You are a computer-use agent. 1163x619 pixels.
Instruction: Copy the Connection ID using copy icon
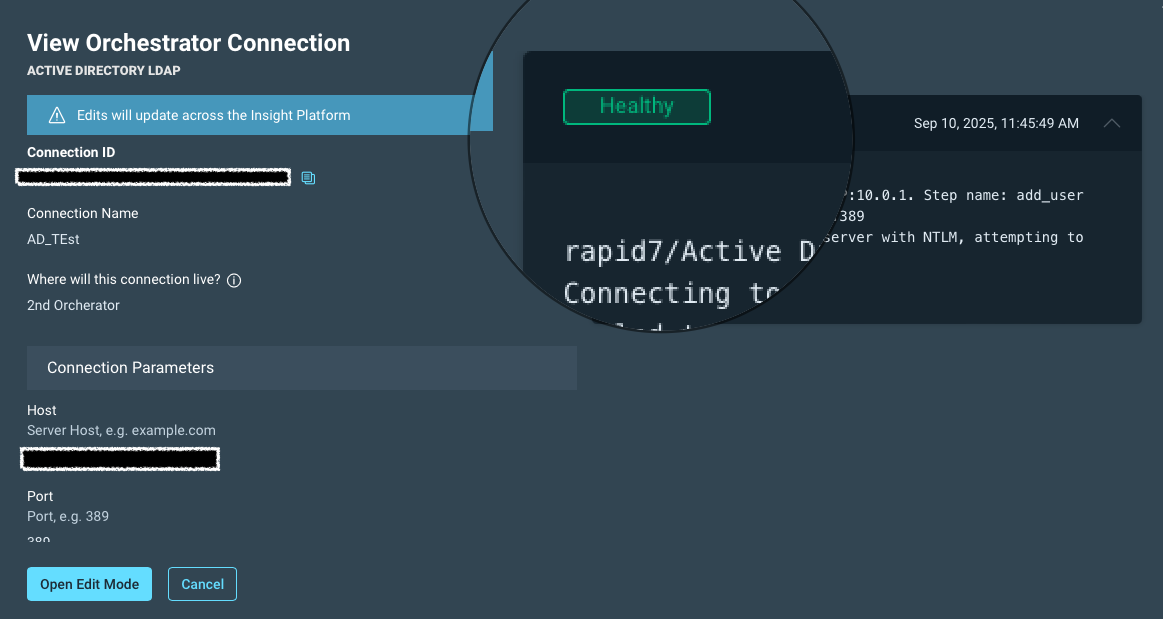[308, 178]
